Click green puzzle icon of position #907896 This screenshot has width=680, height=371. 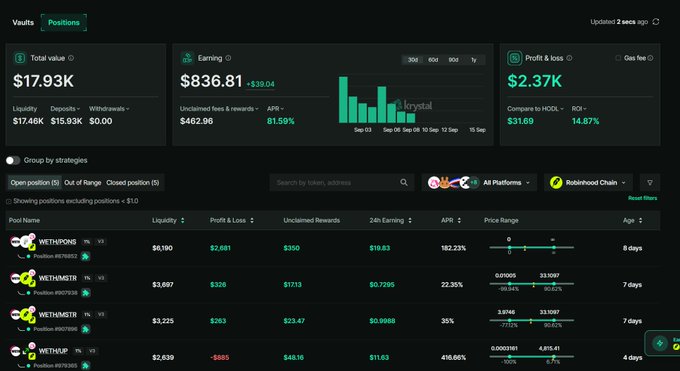(x=86, y=329)
